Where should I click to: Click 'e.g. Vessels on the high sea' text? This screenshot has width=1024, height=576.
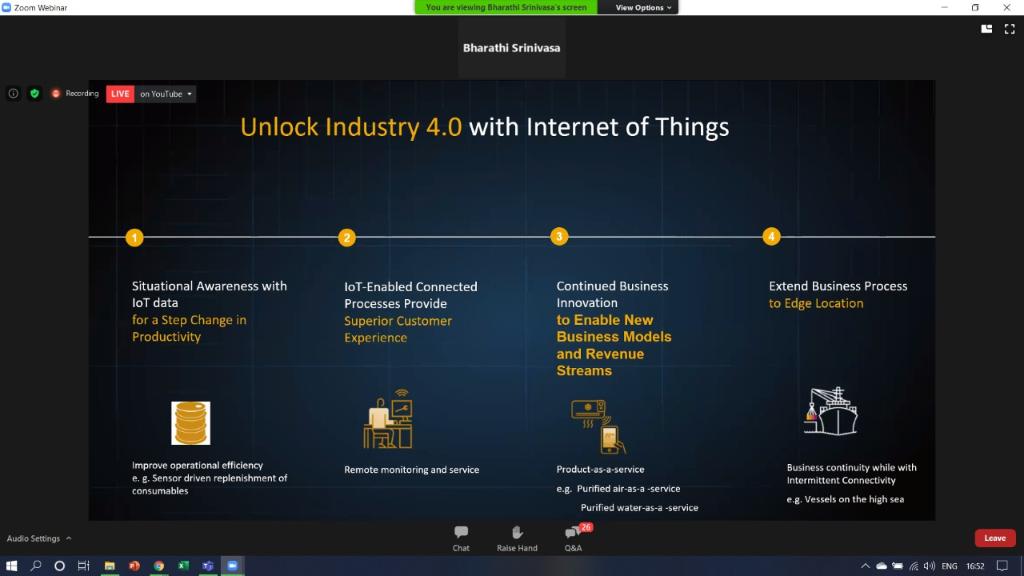point(845,499)
